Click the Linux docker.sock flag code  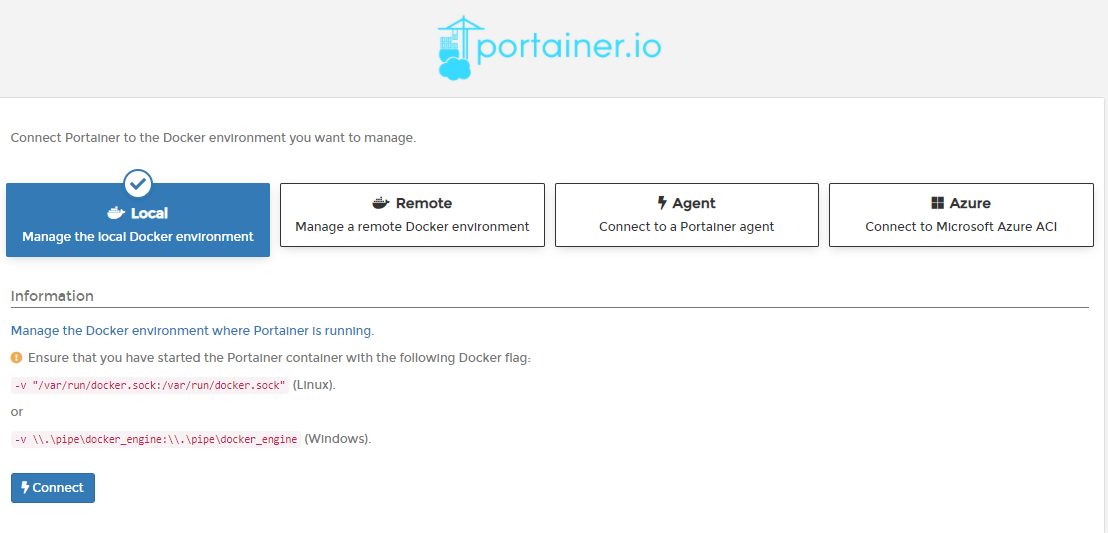(150, 385)
